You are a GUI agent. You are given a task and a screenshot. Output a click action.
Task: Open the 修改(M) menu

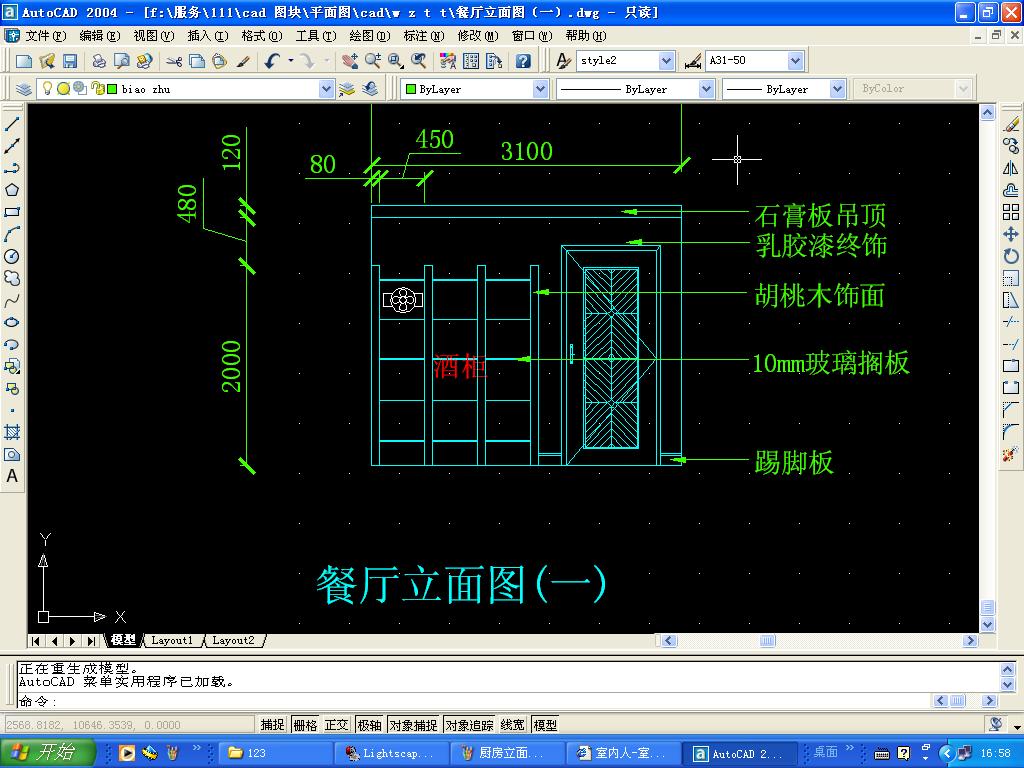pyautogui.click(x=477, y=36)
